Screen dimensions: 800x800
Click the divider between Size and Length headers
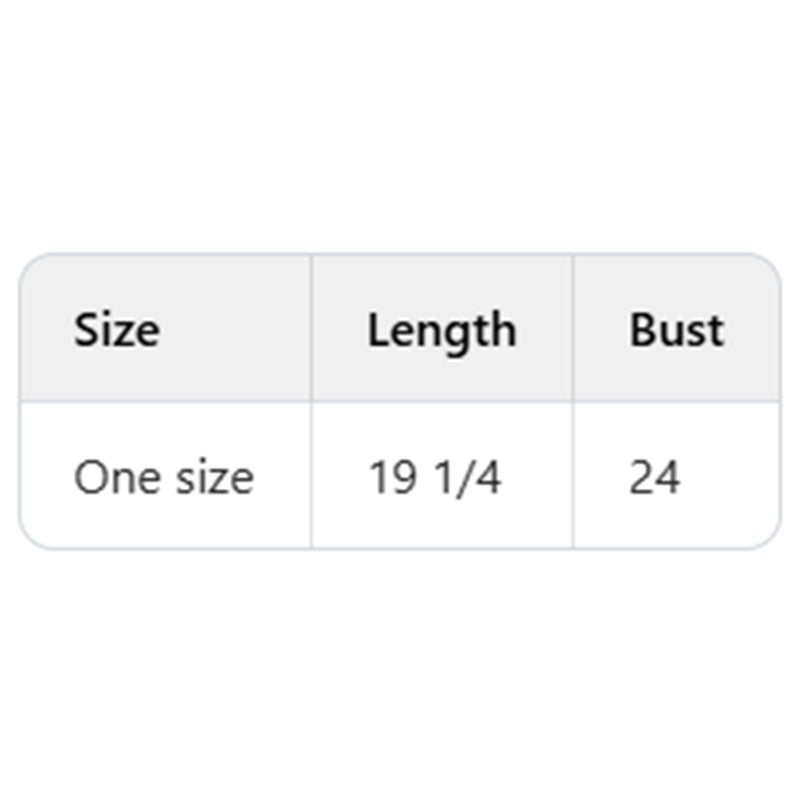tap(311, 330)
